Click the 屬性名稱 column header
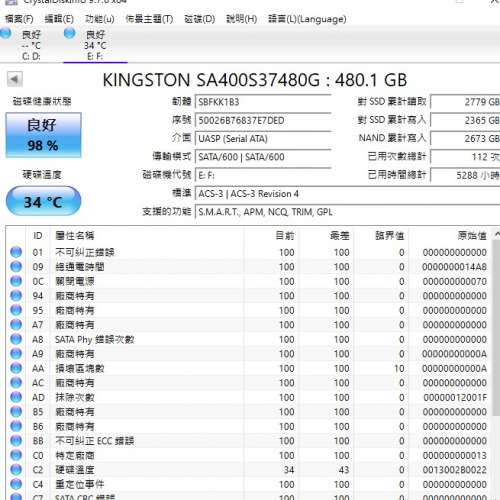The image size is (500, 500). [147, 236]
